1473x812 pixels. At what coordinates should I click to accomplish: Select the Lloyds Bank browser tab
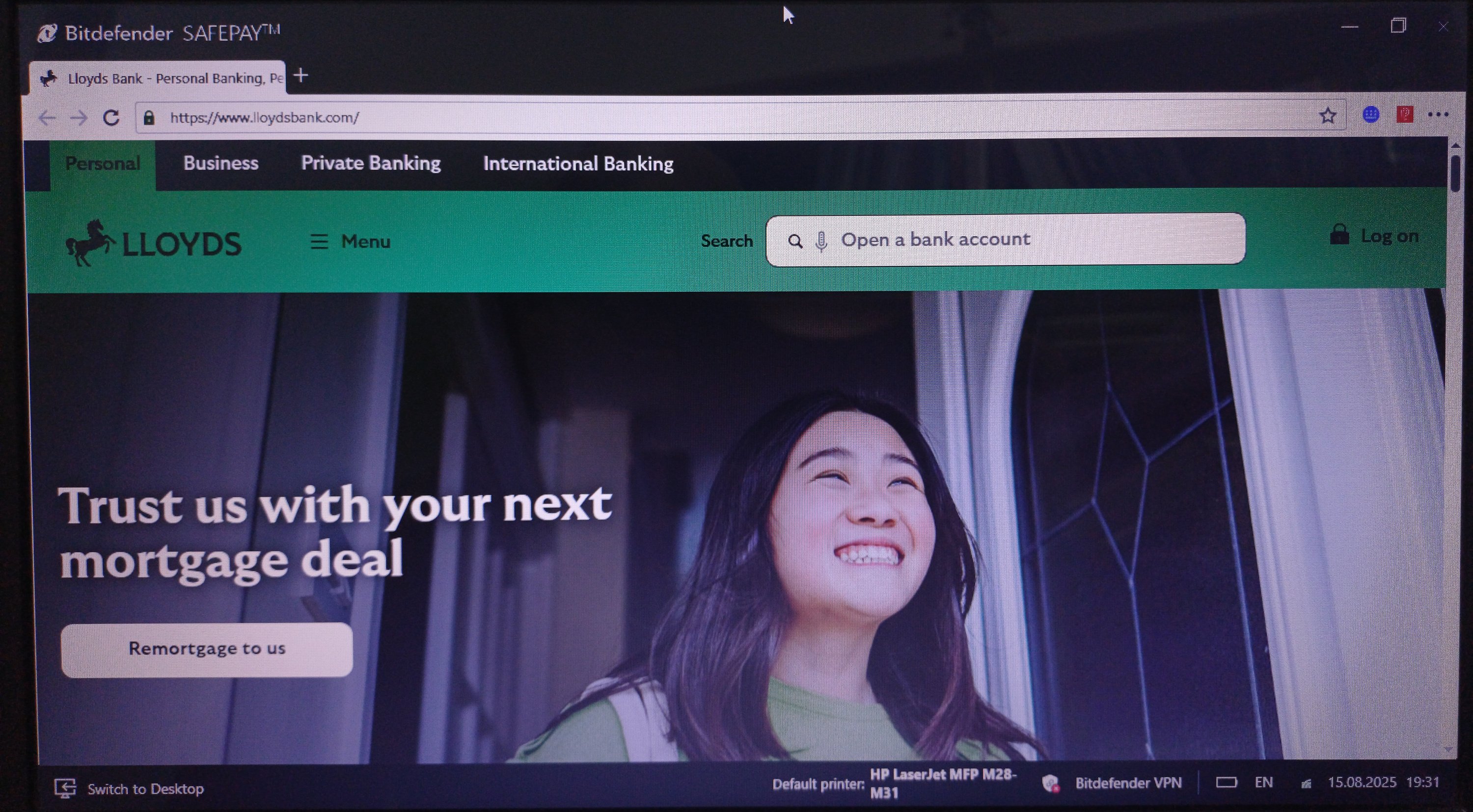[x=158, y=79]
